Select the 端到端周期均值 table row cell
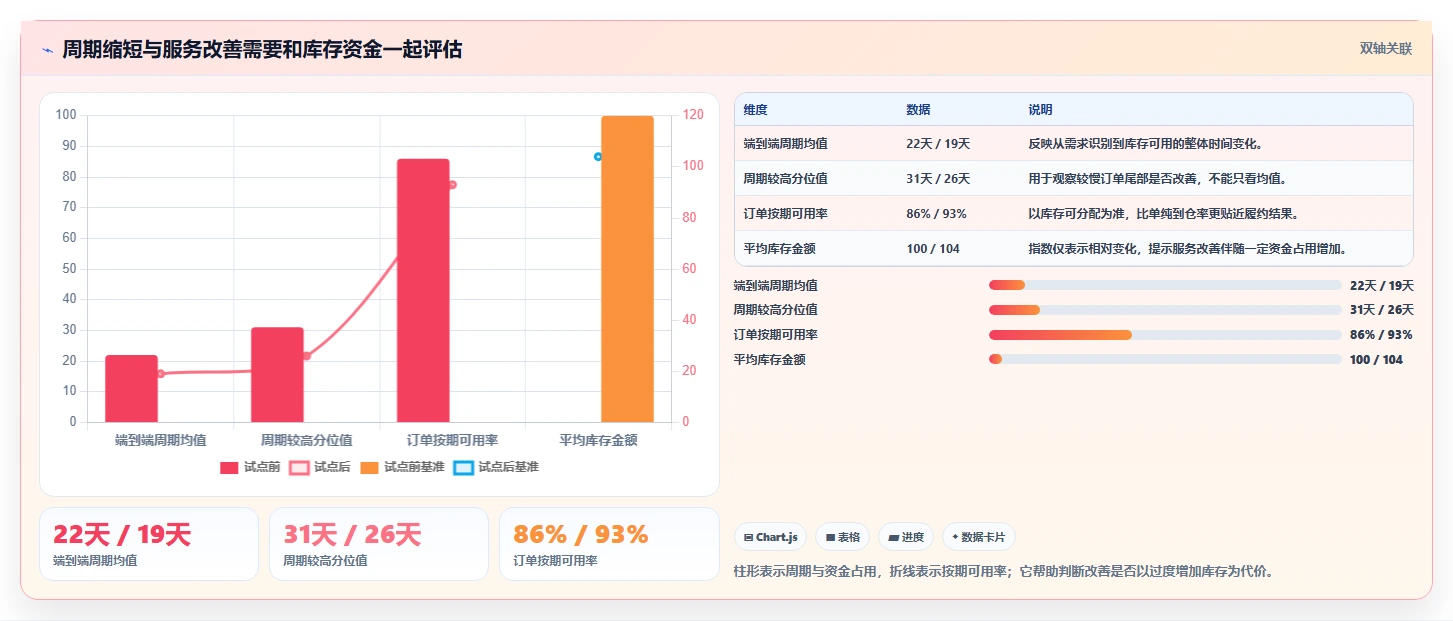This screenshot has width=1453, height=621. (x=785, y=144)
